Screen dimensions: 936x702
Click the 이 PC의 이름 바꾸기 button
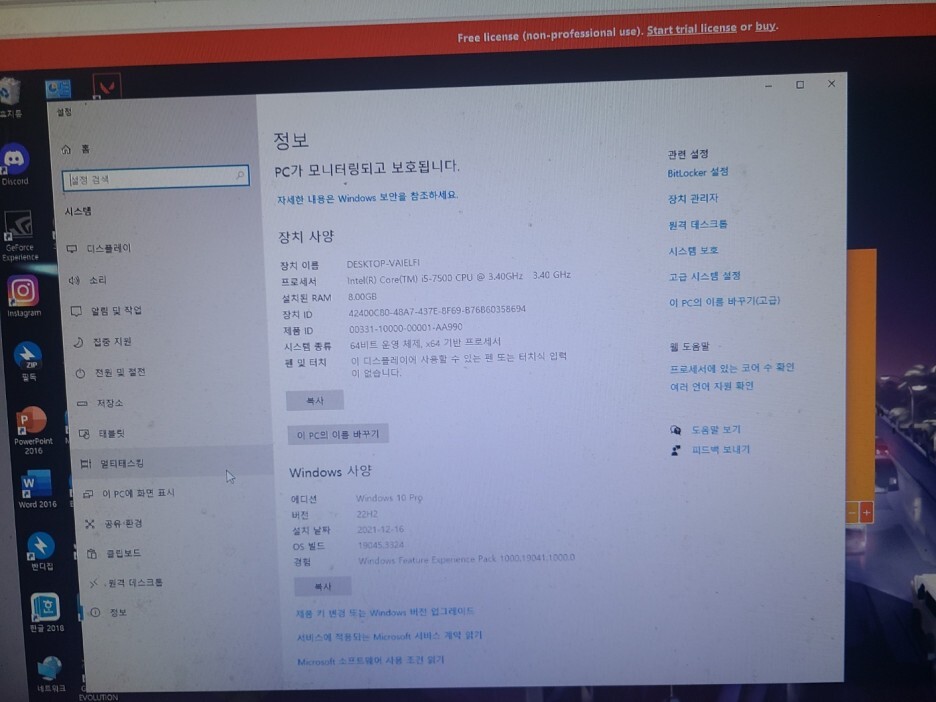(x=338, y=435)
